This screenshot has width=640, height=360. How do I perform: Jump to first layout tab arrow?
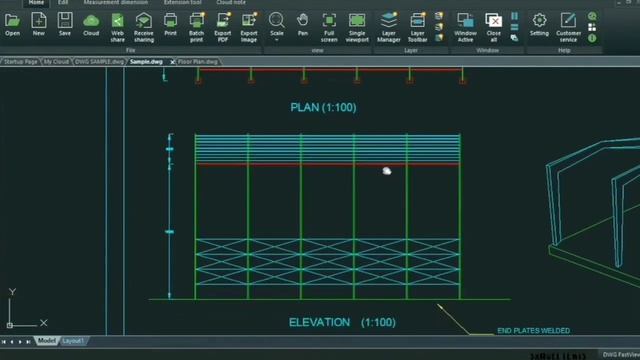pos(4,341)
